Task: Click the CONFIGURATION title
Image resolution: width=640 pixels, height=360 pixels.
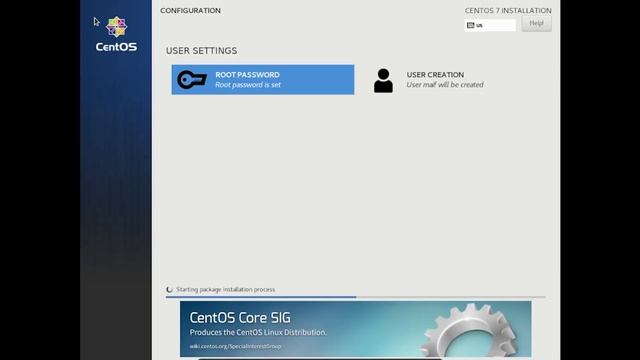Action: [x=190, y=11]
